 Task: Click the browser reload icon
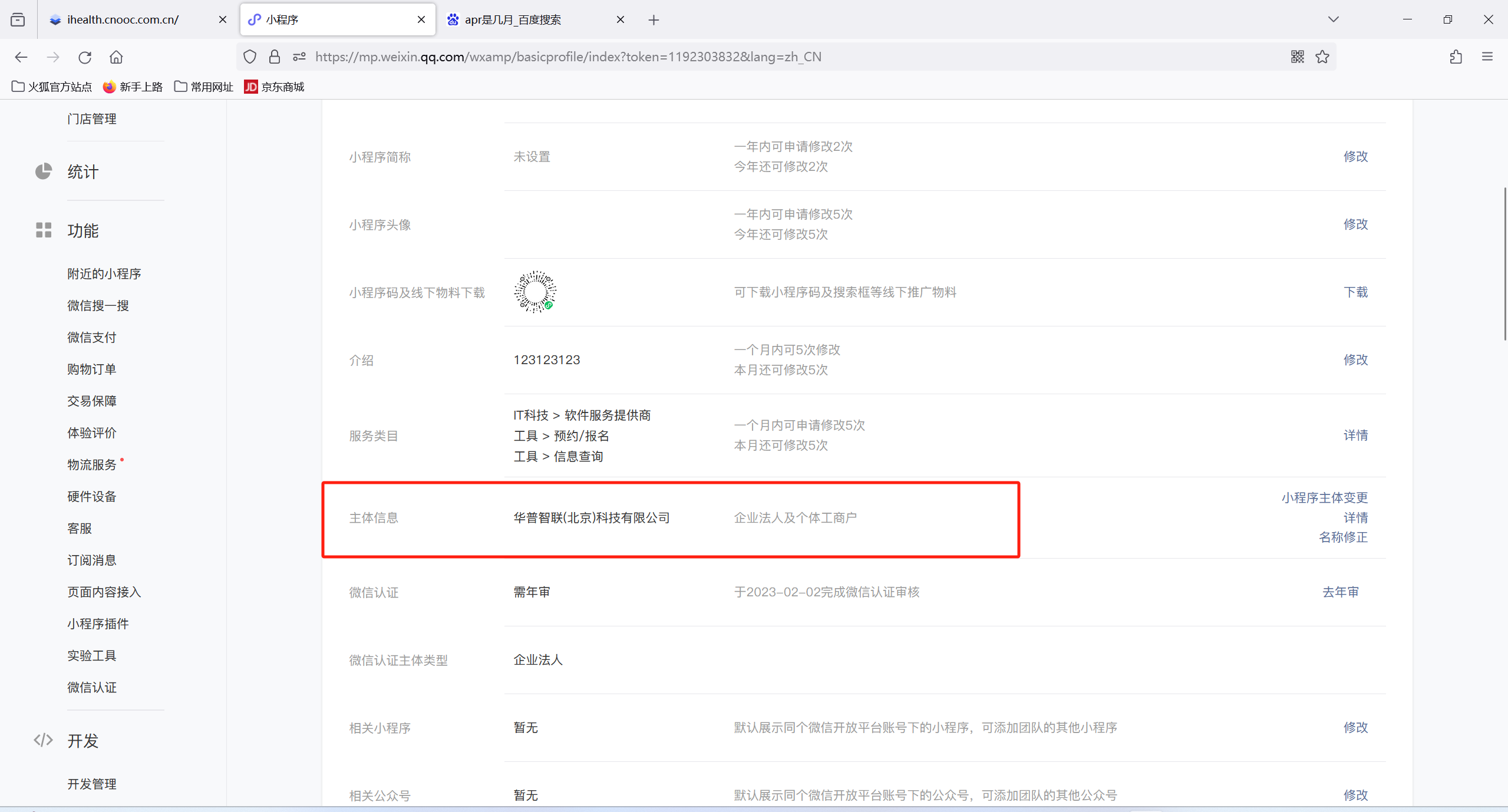(x=85, y=57)
